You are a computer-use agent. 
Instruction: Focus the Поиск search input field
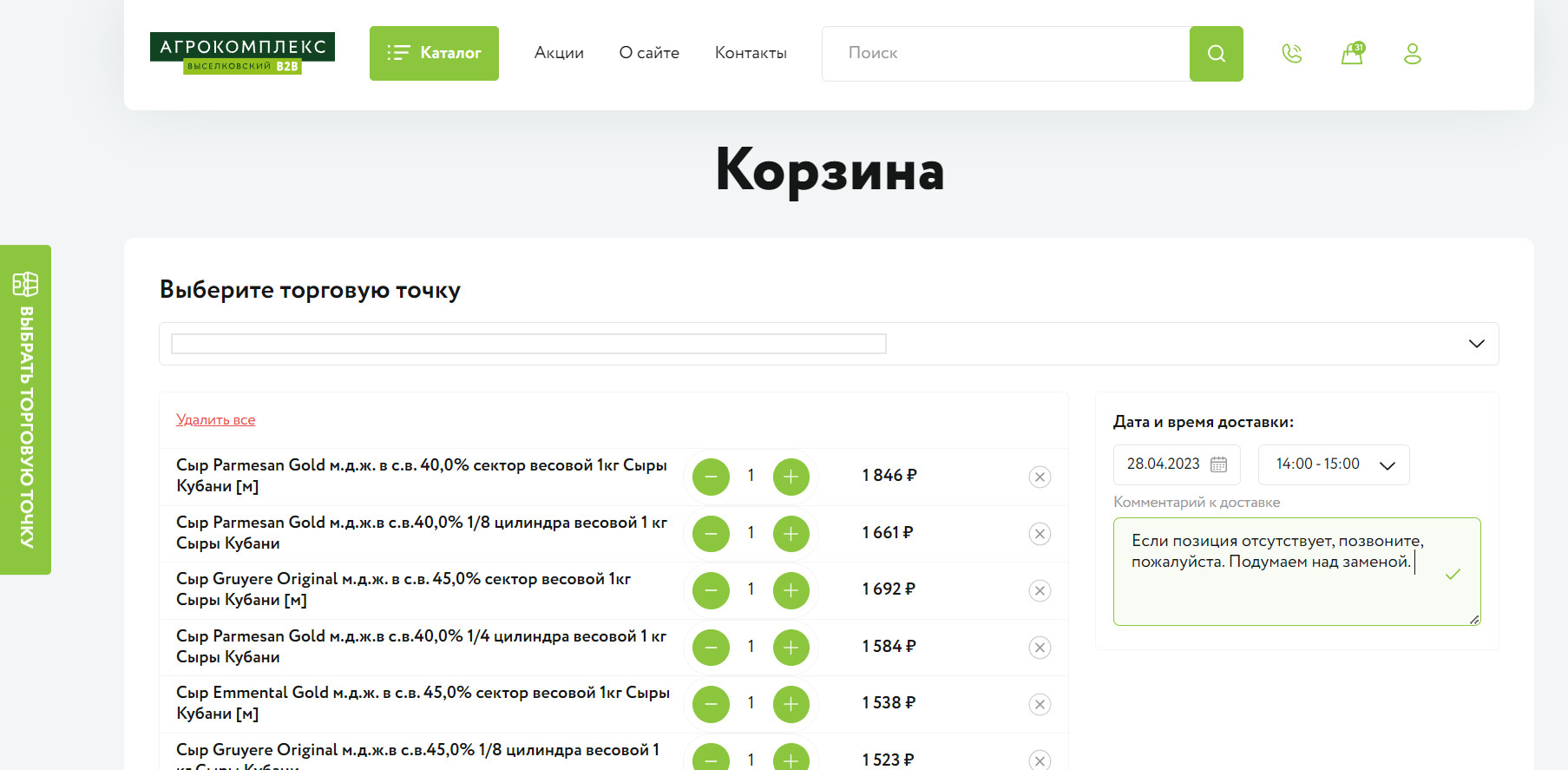click(1006, 54)
